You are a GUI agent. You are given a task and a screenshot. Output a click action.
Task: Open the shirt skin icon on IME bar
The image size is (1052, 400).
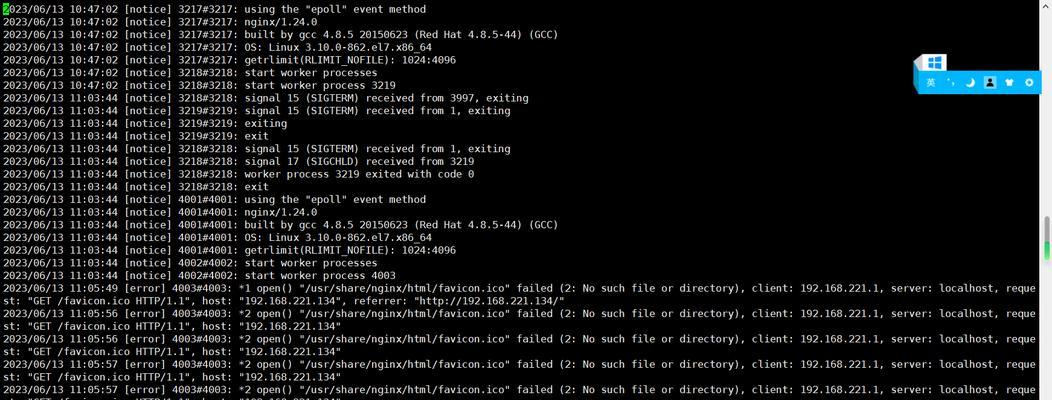tap(1009, 83)
